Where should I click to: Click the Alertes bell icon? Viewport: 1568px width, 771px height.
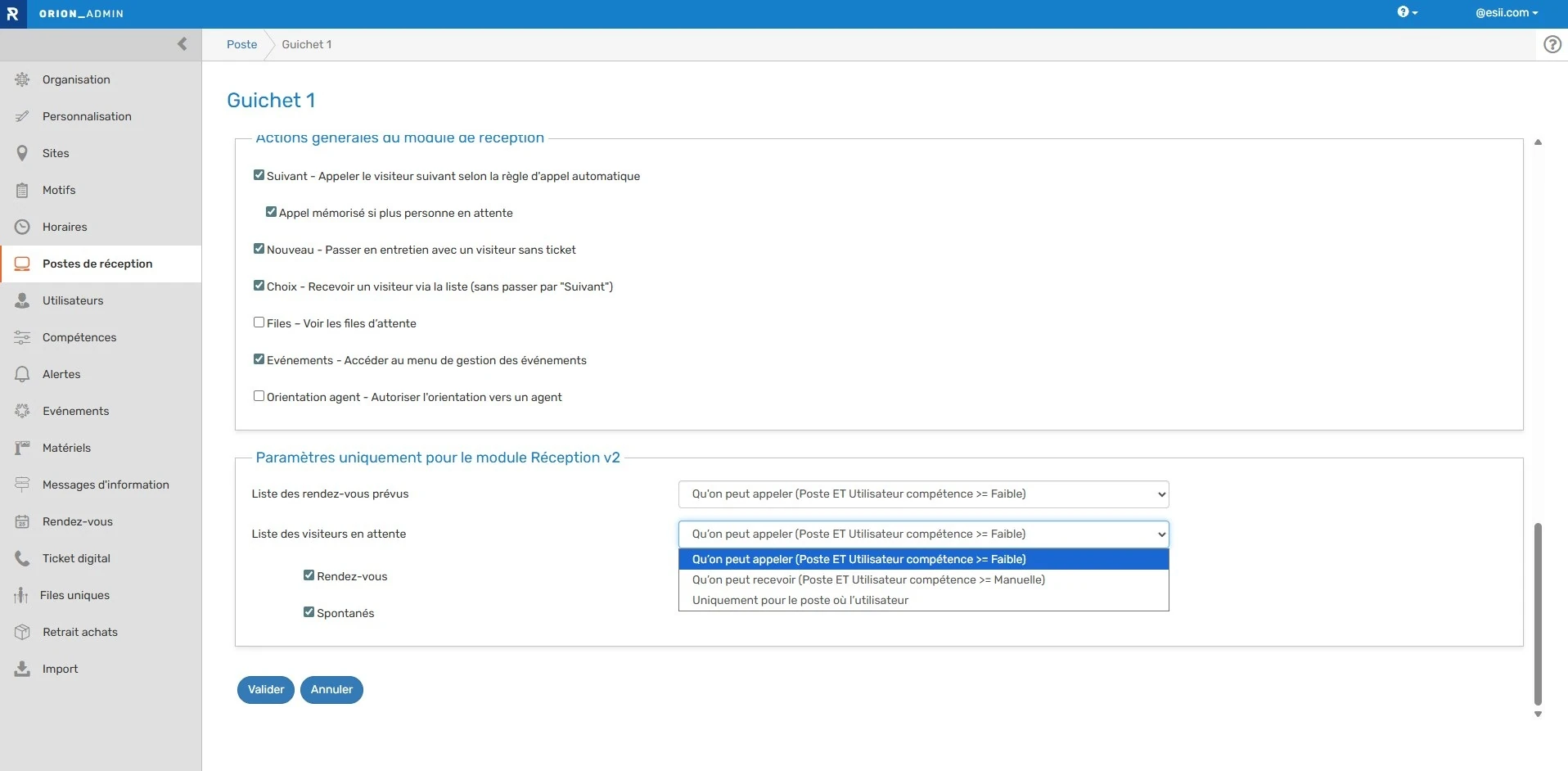pyautogui.click(x=22, y=374)
